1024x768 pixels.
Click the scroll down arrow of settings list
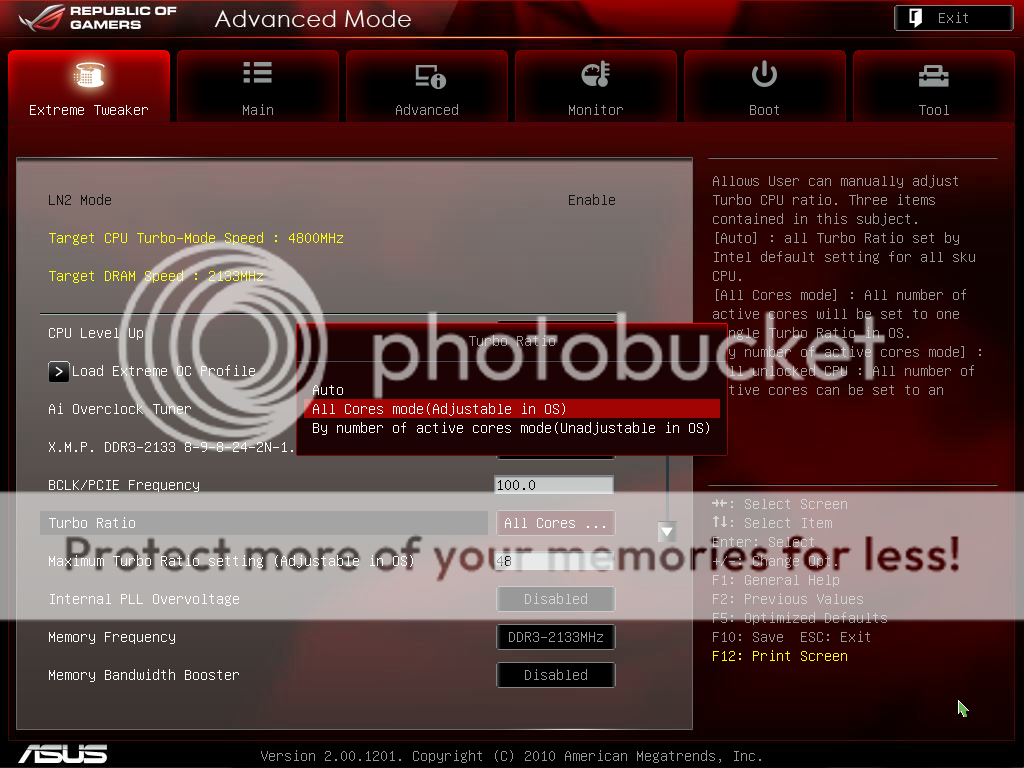tap(667, 532)
